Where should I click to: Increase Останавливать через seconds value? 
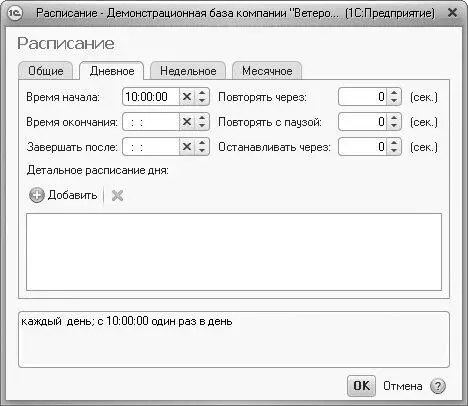[394, 143]
